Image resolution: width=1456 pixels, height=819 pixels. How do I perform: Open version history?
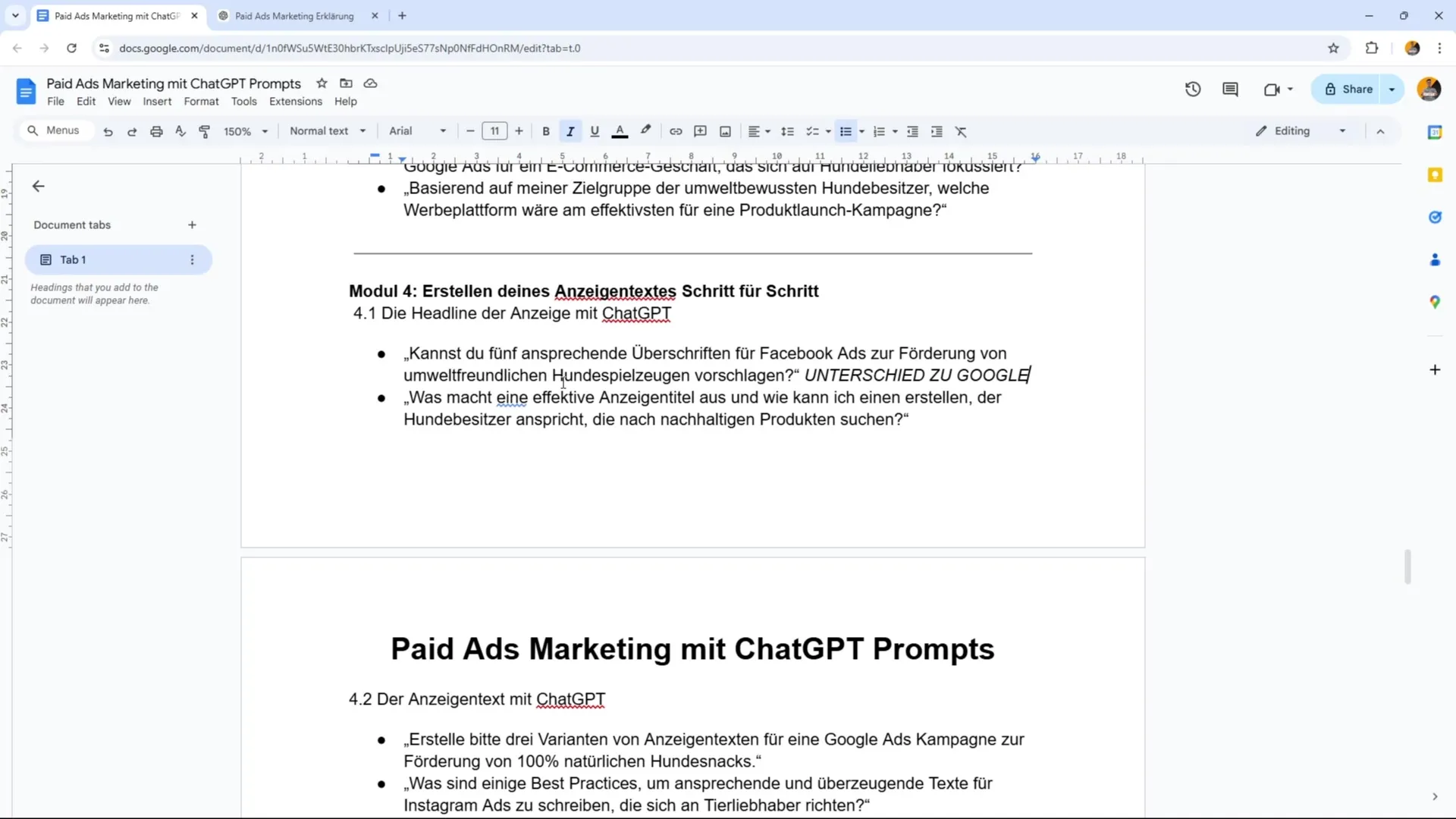[x=1193, y=89]
